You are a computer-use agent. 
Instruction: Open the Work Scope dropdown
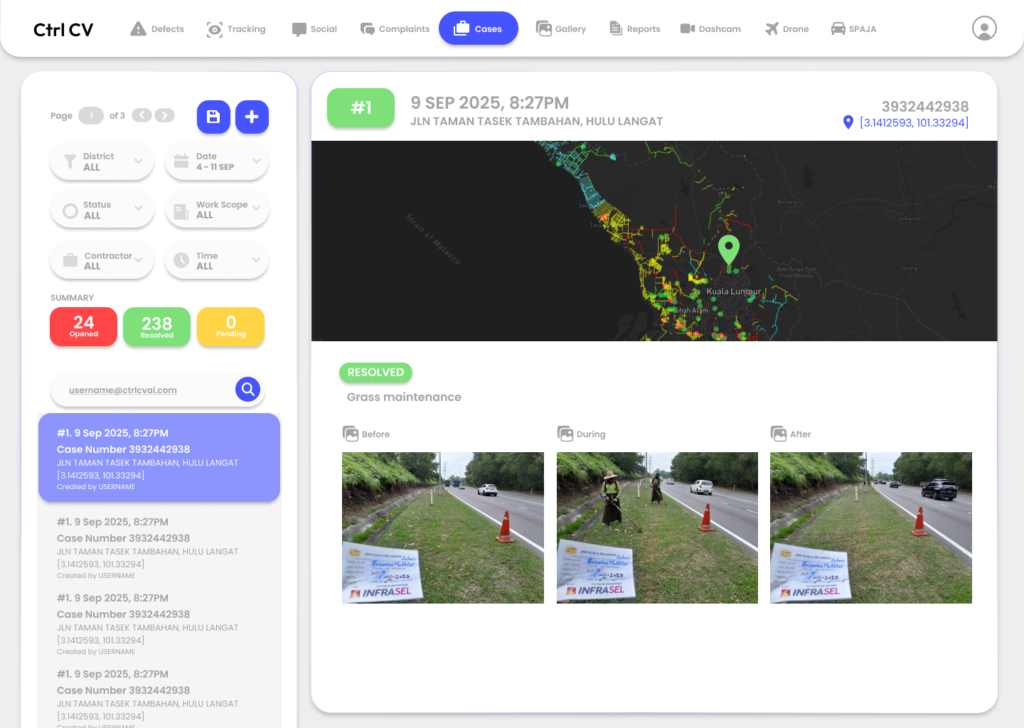point(216,210)
